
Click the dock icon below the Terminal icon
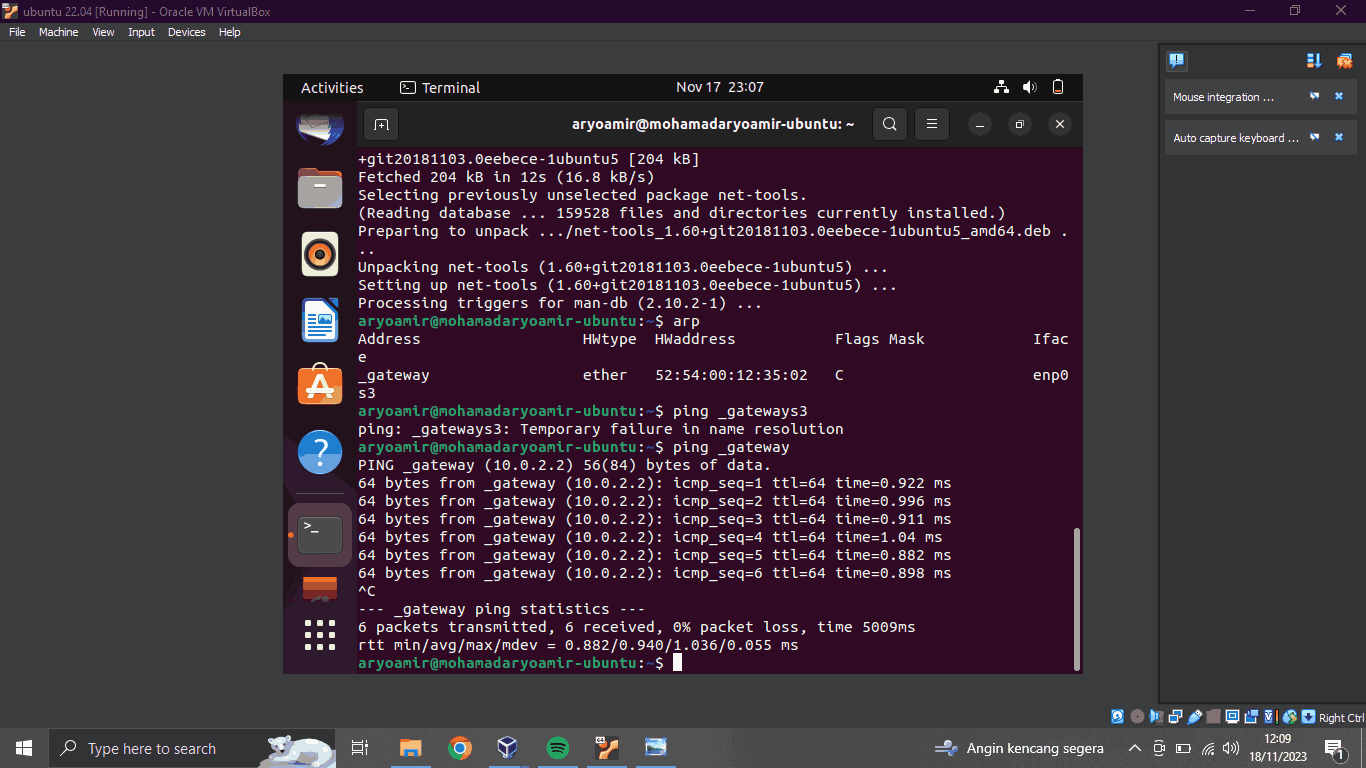coord(320,587)
